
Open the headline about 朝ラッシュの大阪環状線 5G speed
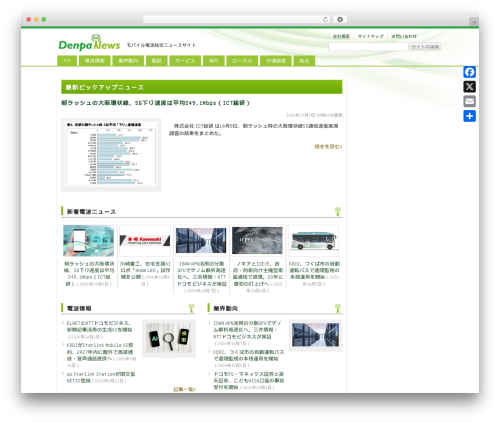(x=155, y=103)
